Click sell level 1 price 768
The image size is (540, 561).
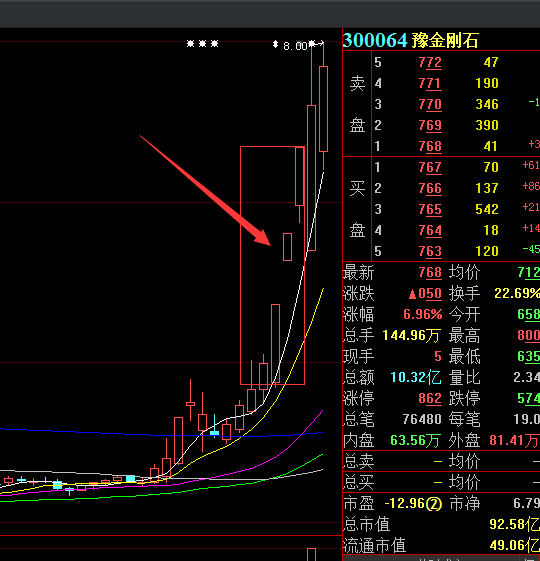click(430, 146)
